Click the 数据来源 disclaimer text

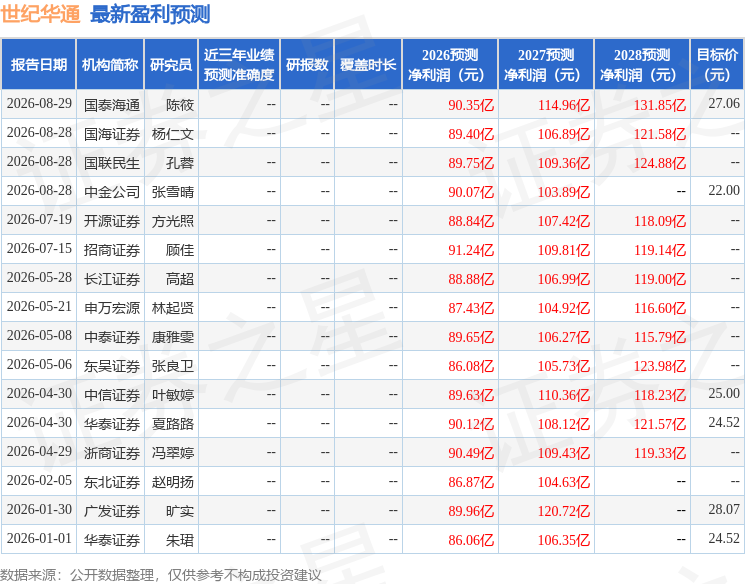tap(161, 575)
